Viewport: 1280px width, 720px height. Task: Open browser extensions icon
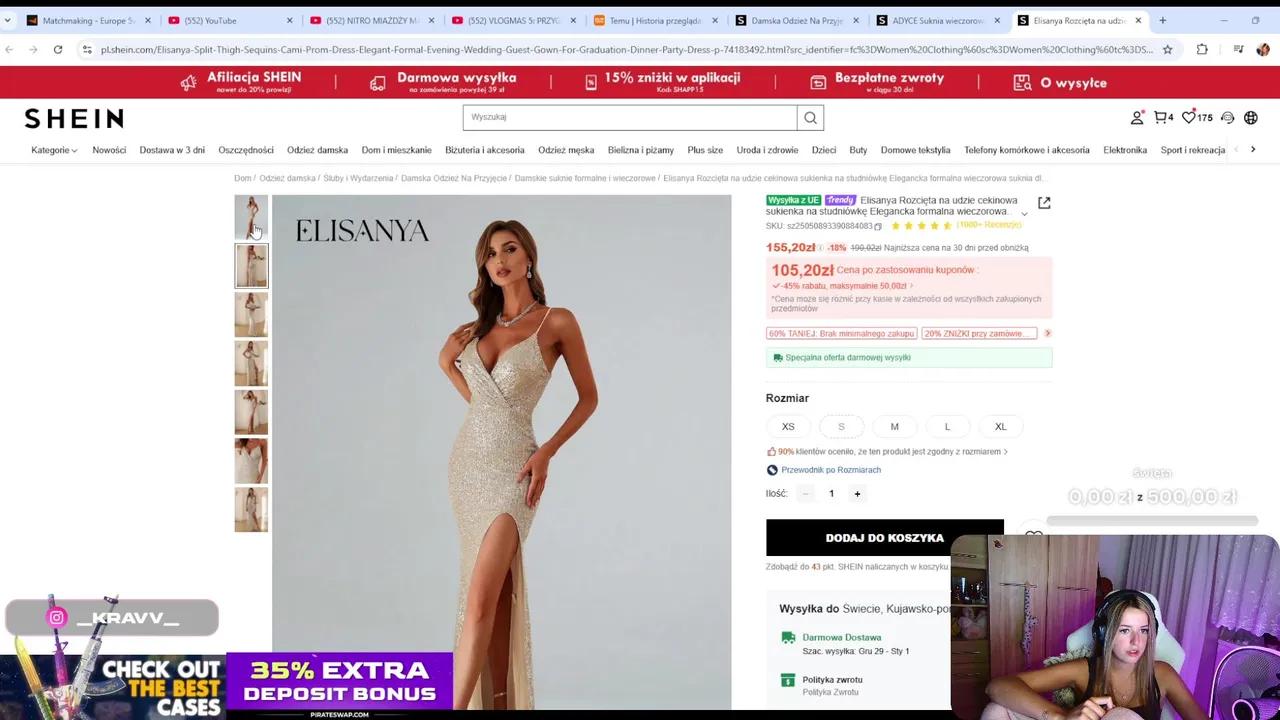(1202, 49)
